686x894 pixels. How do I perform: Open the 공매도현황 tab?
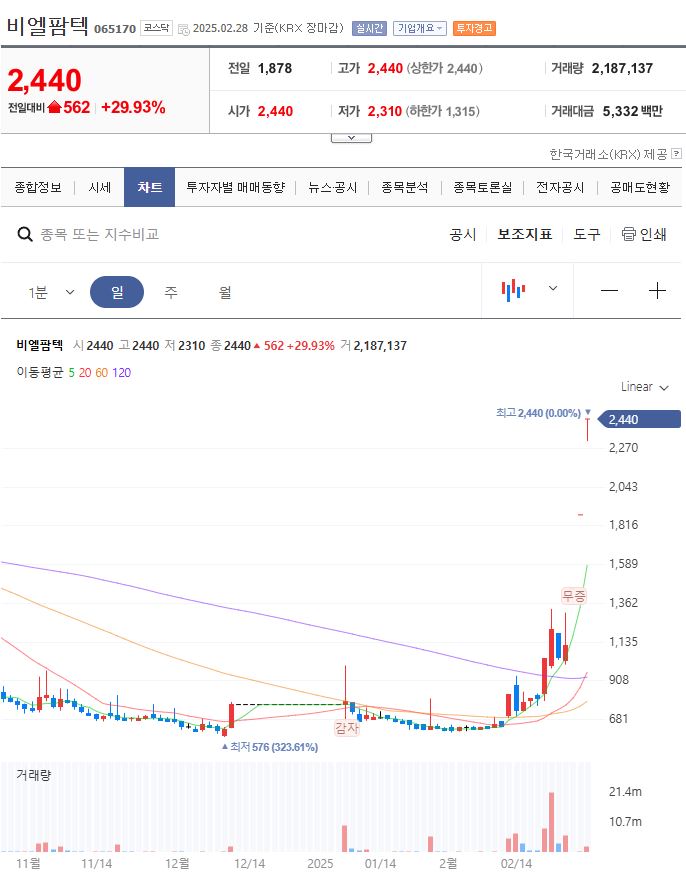tap(640, 187)
